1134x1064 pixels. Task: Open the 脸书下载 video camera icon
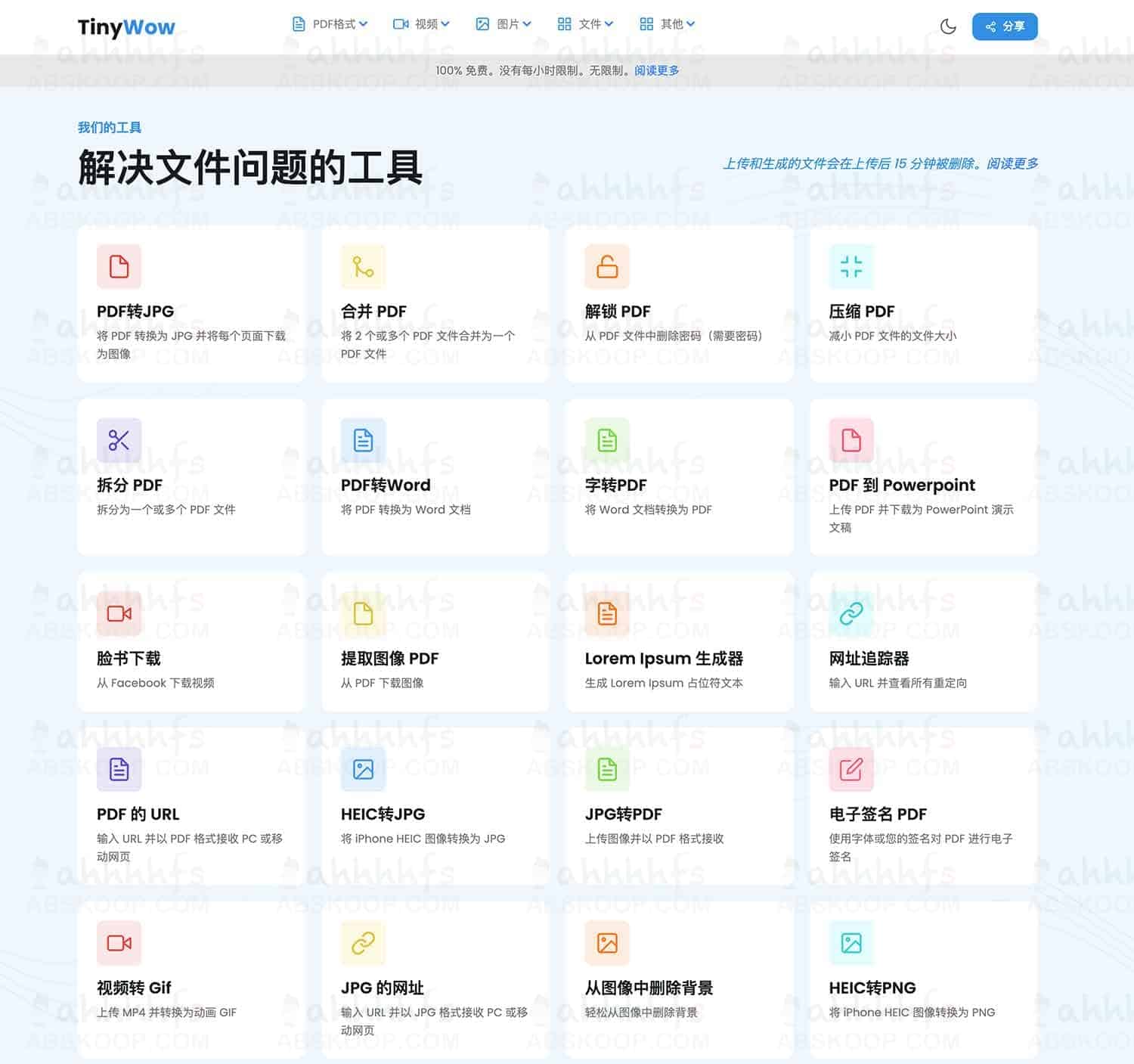(x=119, y=613)
